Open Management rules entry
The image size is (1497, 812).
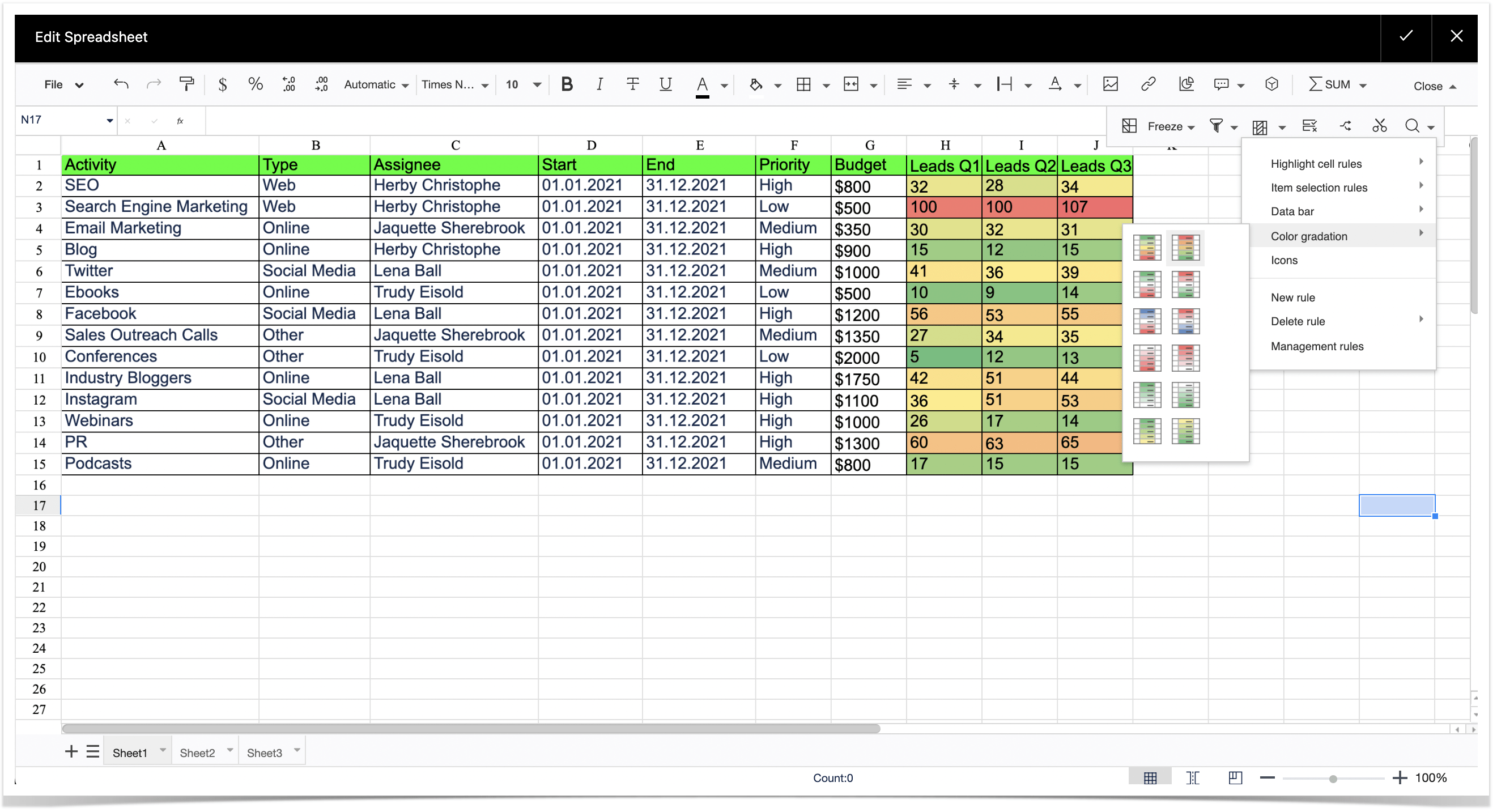(x=1316, y=346)
